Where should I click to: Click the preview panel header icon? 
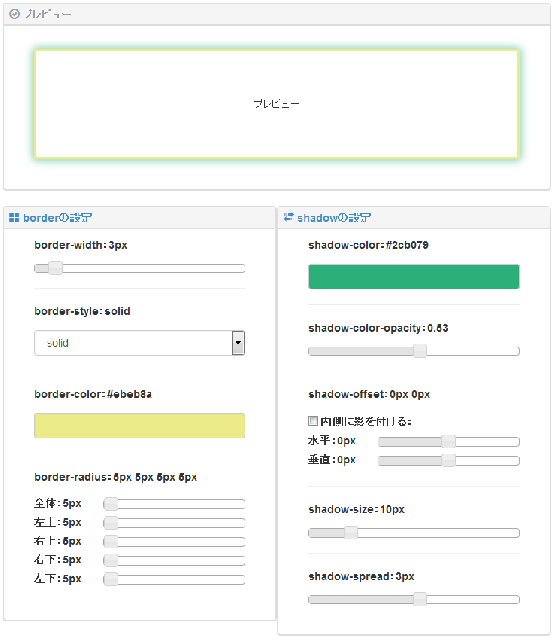point(14,14)
